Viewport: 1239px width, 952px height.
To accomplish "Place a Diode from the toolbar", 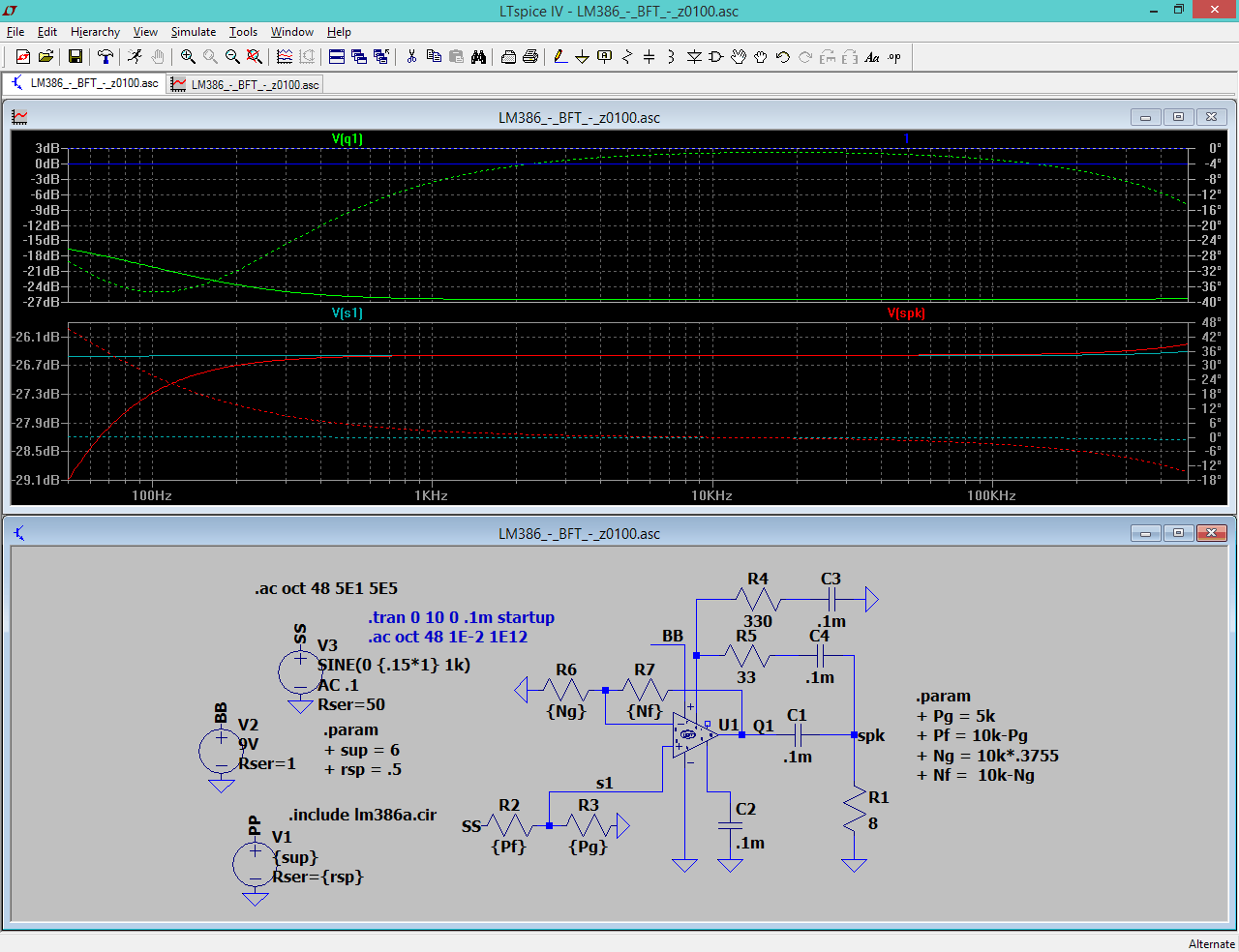I will (x=694, y=57).
